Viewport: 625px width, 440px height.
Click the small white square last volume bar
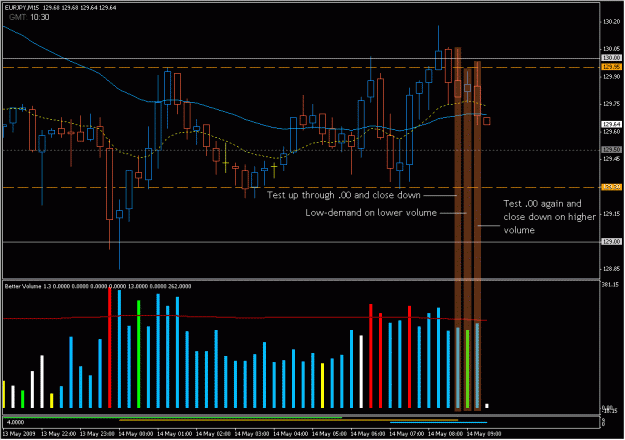click(487, 406)
